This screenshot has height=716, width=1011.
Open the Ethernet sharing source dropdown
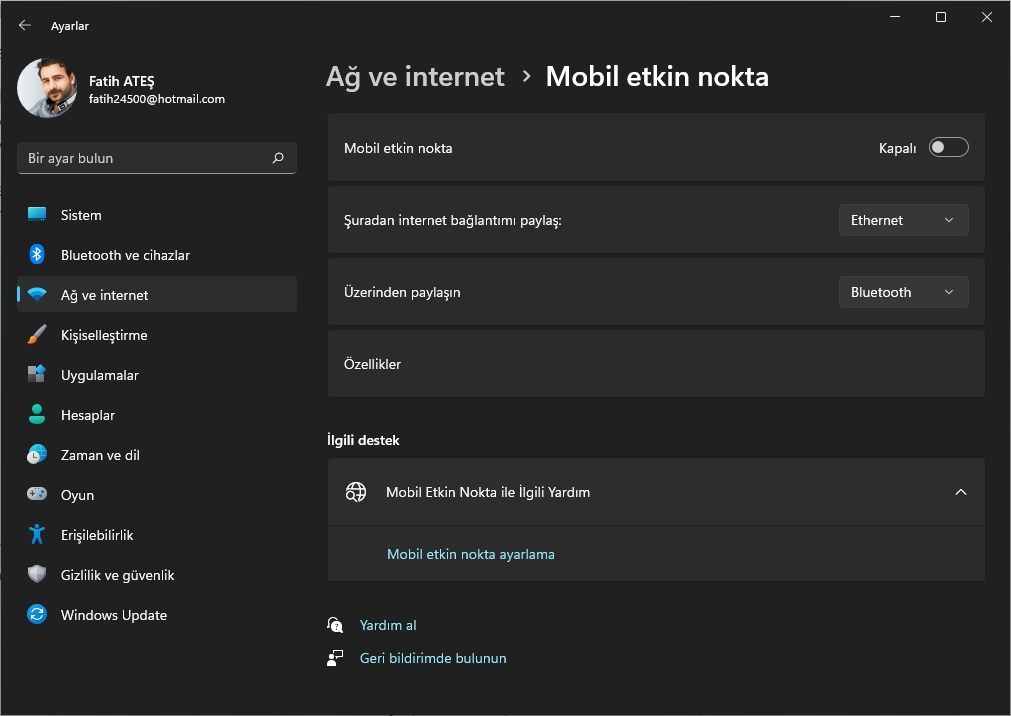(903, 219)
